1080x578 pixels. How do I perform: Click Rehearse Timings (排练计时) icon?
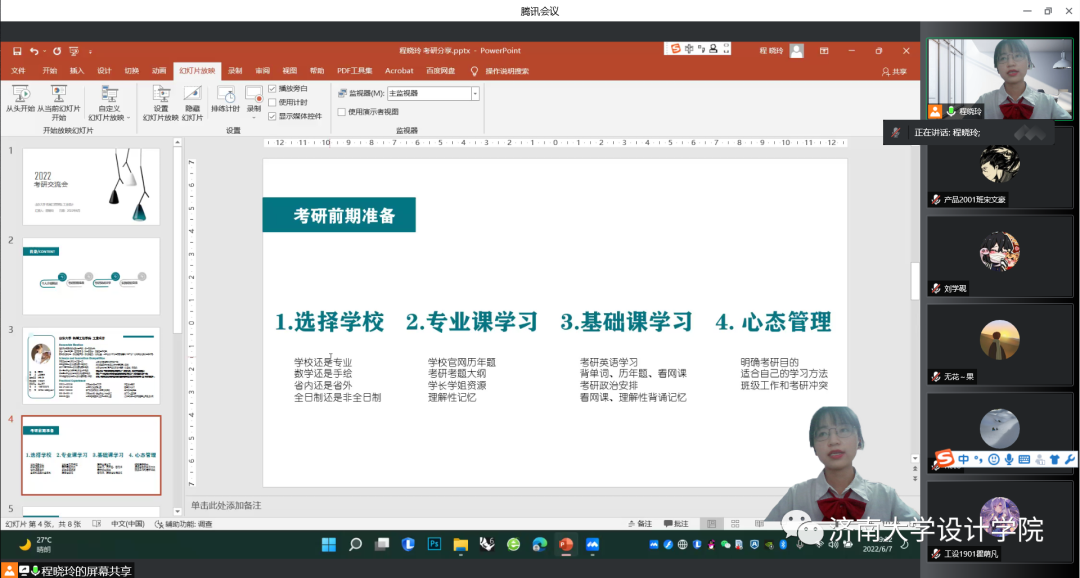[x=226, y=94]
